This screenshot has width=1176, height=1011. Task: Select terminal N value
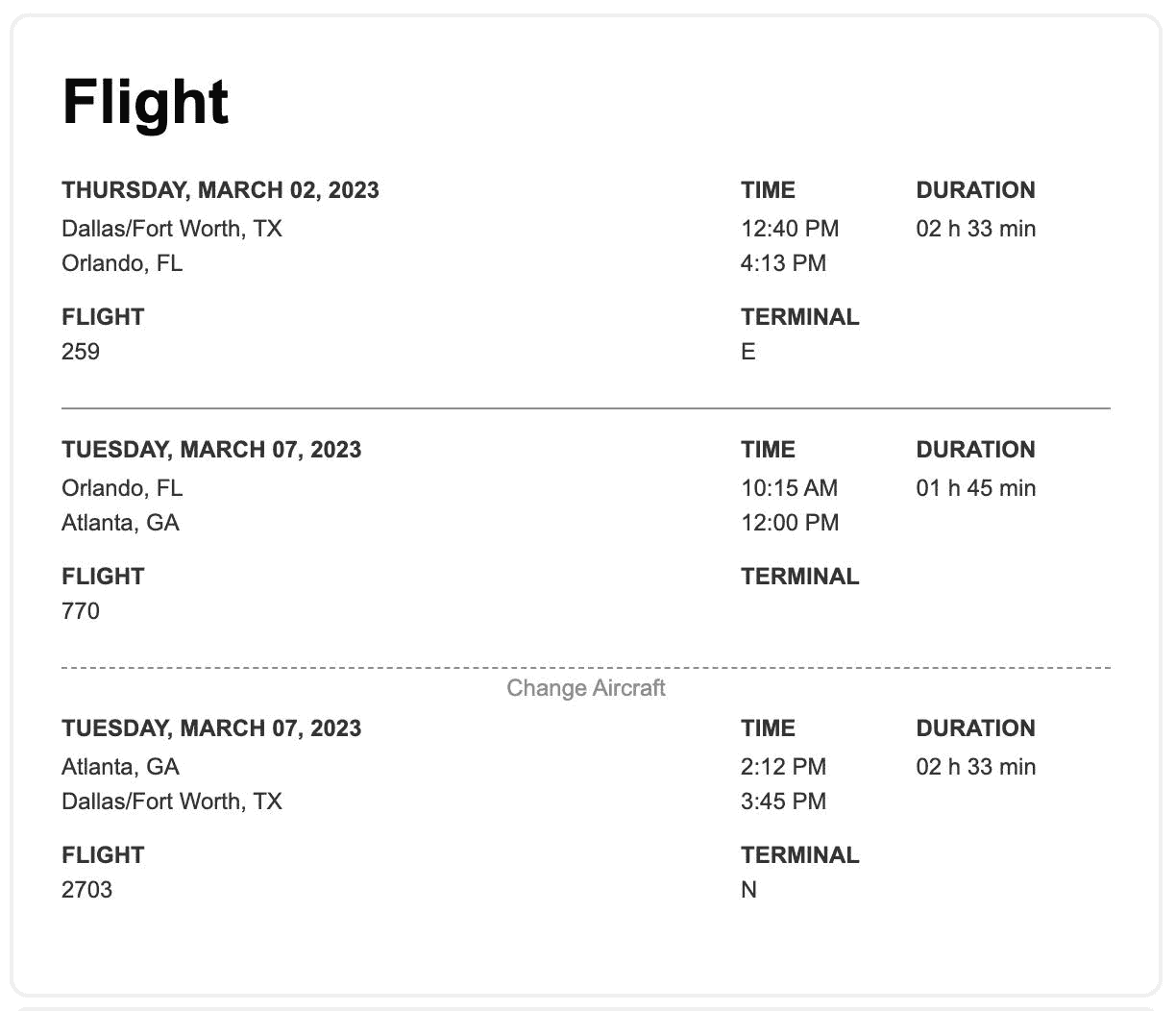click(x=748, y=890)
